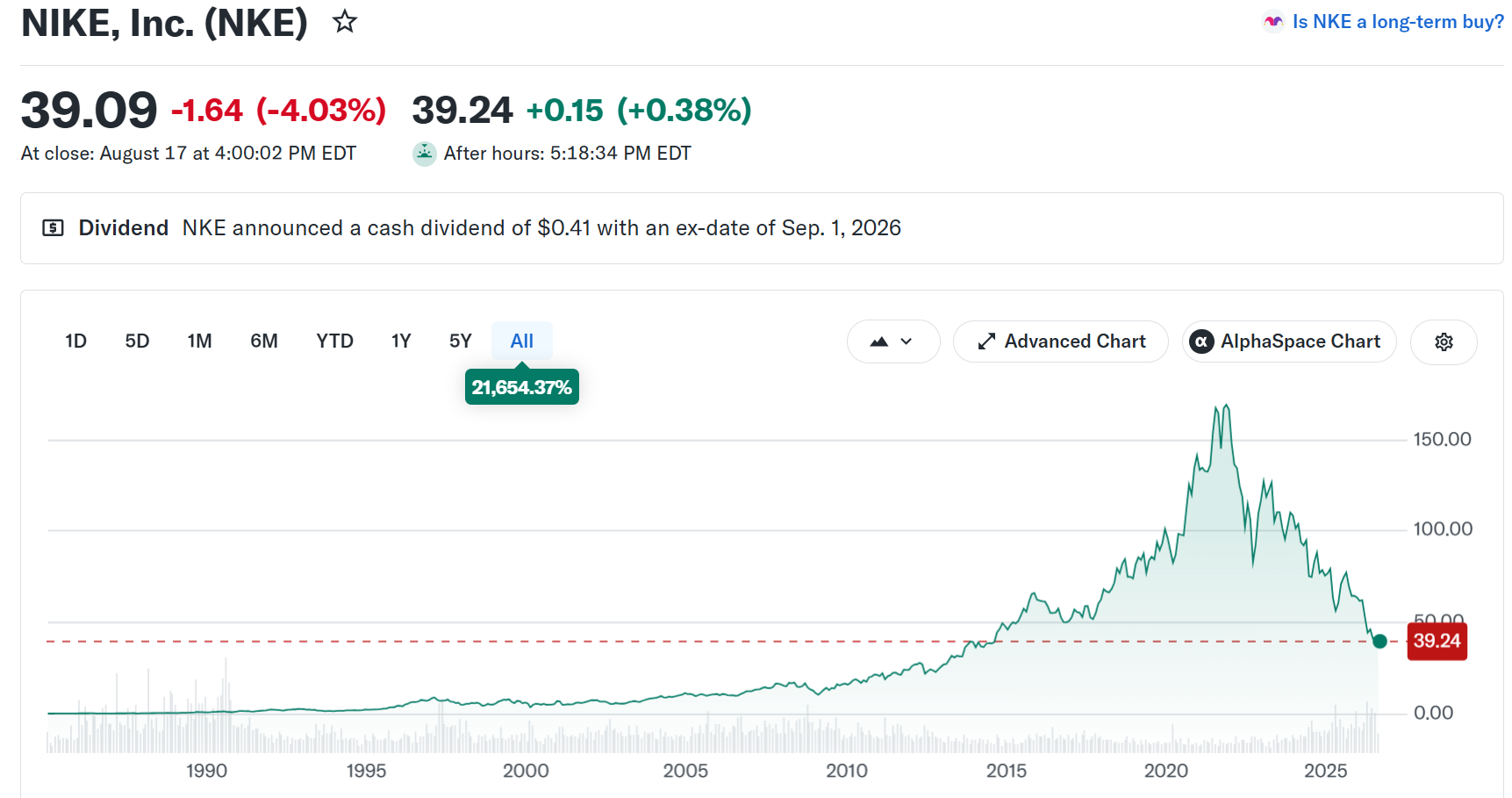Click the 0.00 y-axis label
The image size is (1512, 798).
(x=1433, y=713)
